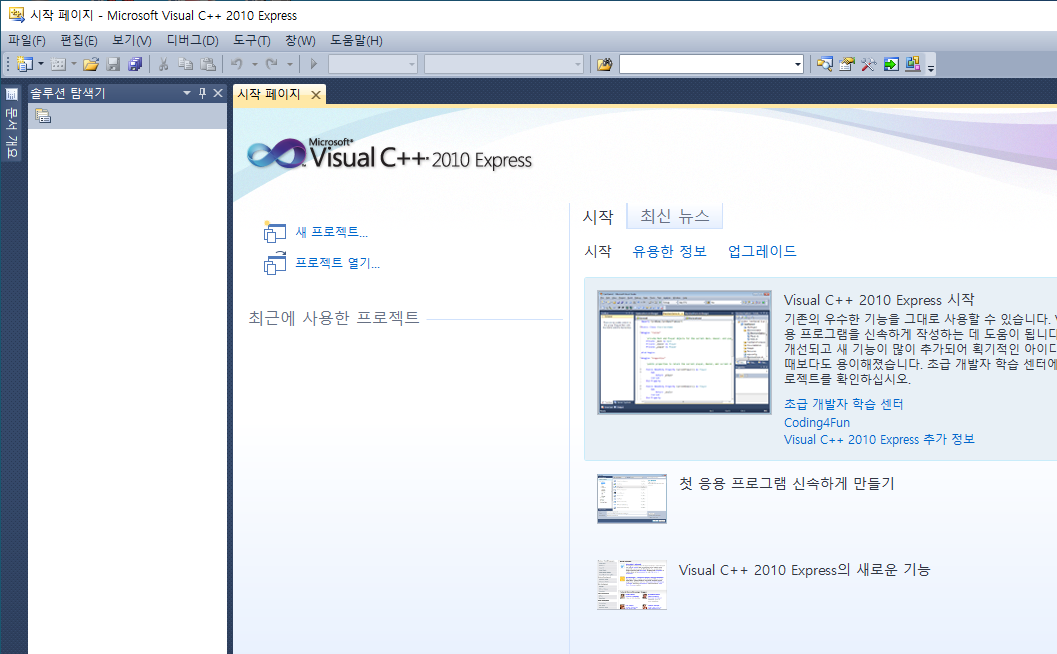The height and width of the screenshot is (654, 1057).
Task: Open the Toolbox hammer and wrench icon
Action: point(868,64)
